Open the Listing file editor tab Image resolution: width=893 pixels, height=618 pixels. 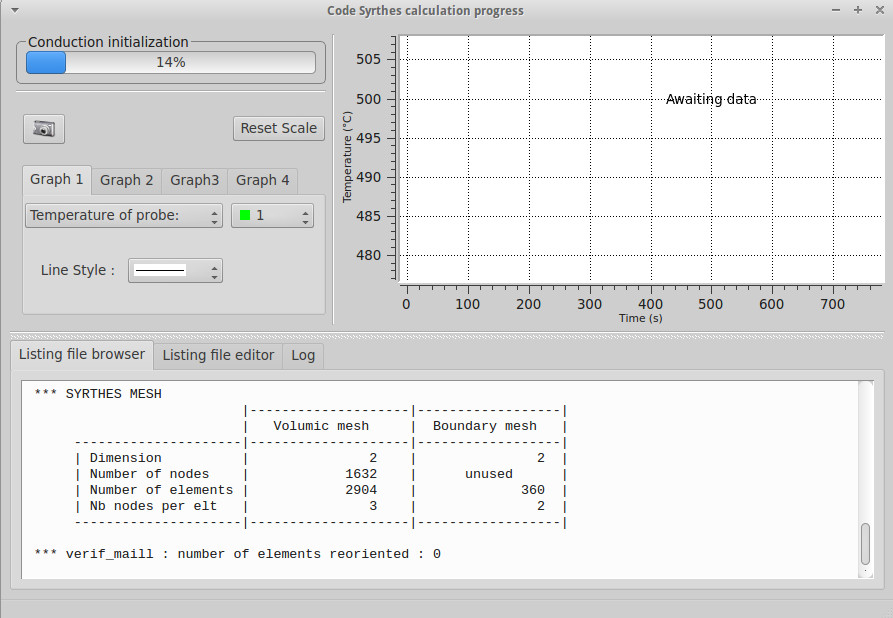pyautogui.click(x=218, y=356)
